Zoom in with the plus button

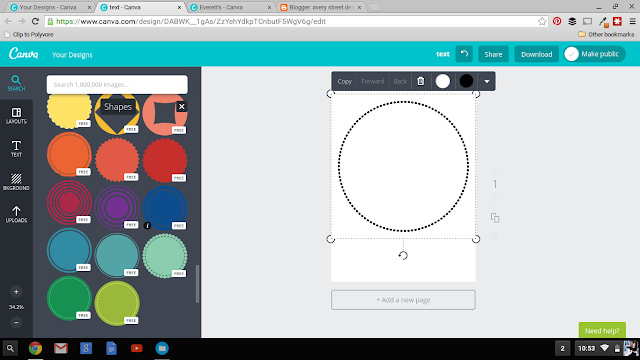pyautogui.click(x=16, y=291)
